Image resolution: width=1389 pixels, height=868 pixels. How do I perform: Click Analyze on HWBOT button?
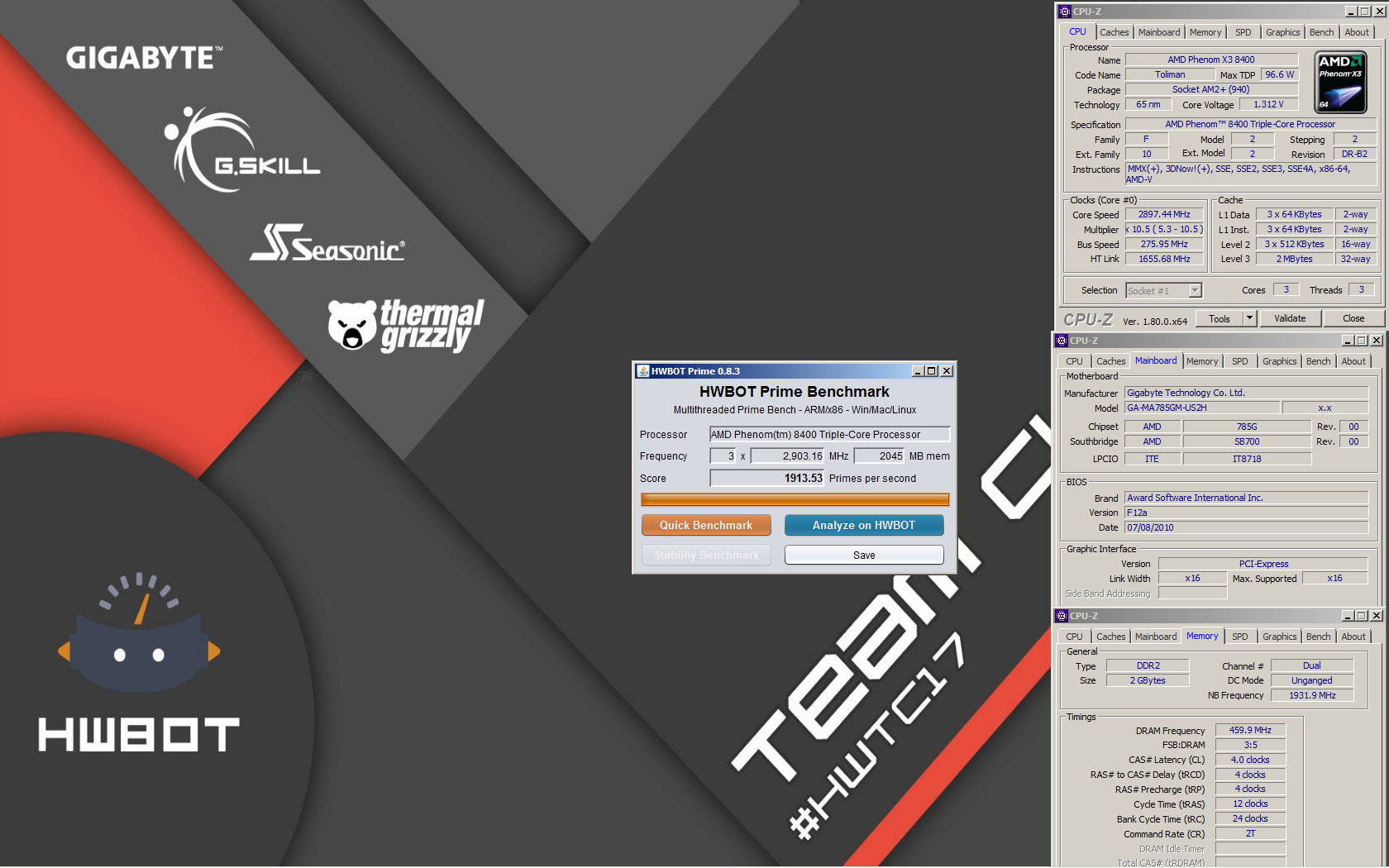point(864,525)
